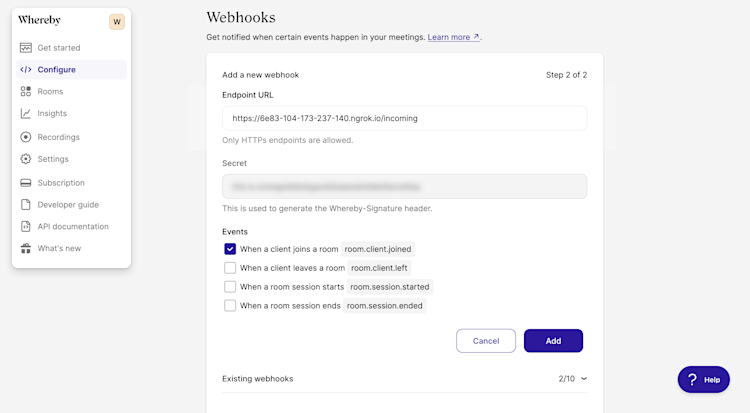The height and width of the screenshot is (413, 750).
Task: Open Settings in the sidebar
Action: [x=71, y=159]
